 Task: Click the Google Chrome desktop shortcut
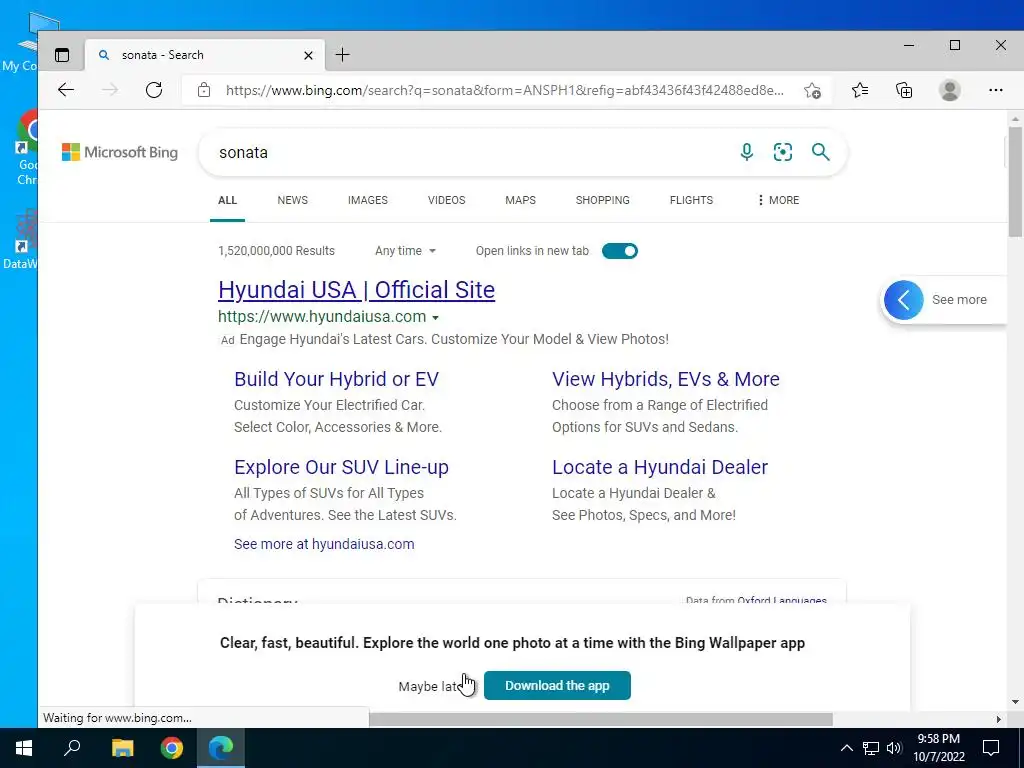click(27, 148)
